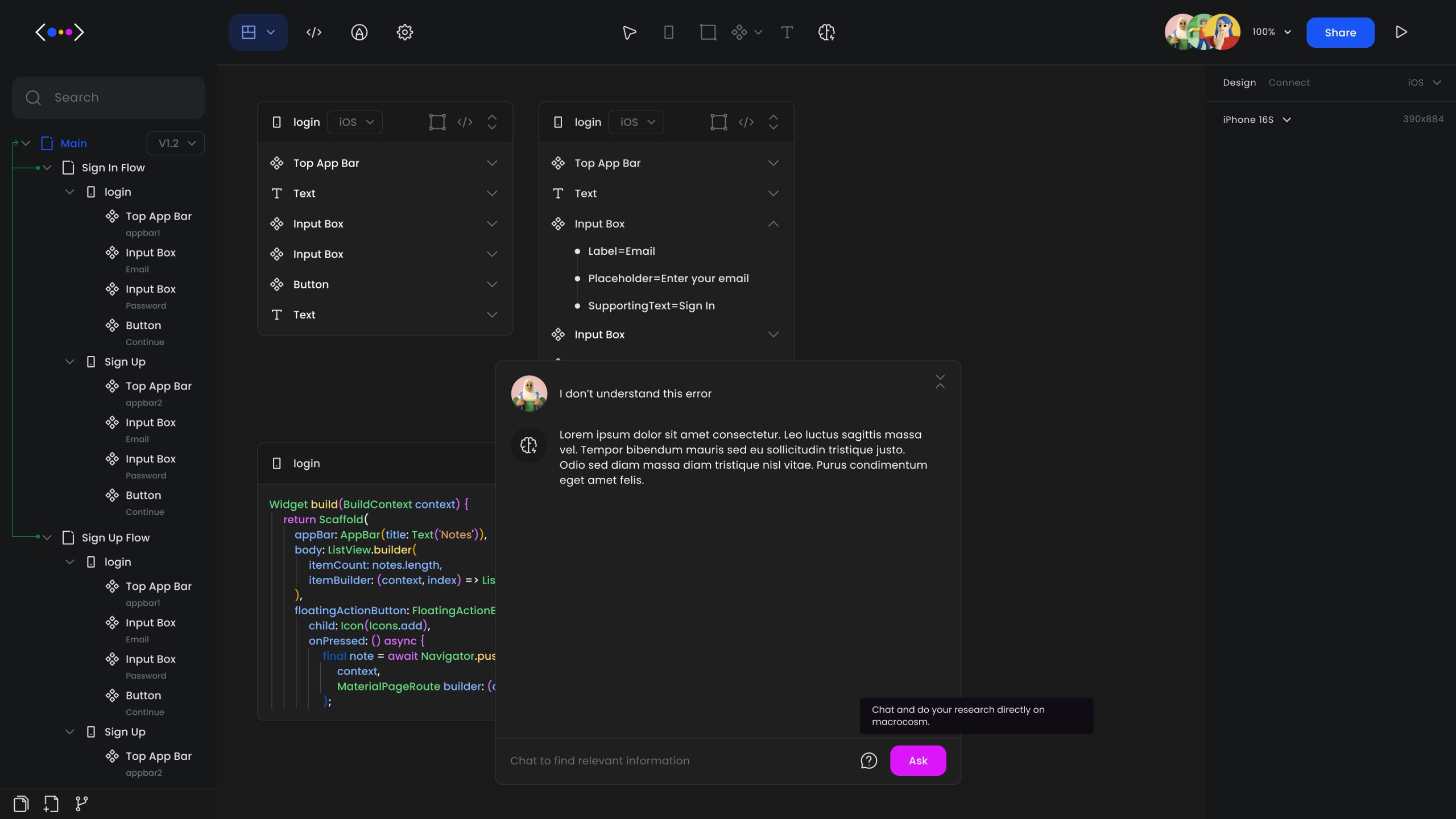Open the V1.2 version dropdown
Screen dimensions: 1456x819
(x=175, y=143)
